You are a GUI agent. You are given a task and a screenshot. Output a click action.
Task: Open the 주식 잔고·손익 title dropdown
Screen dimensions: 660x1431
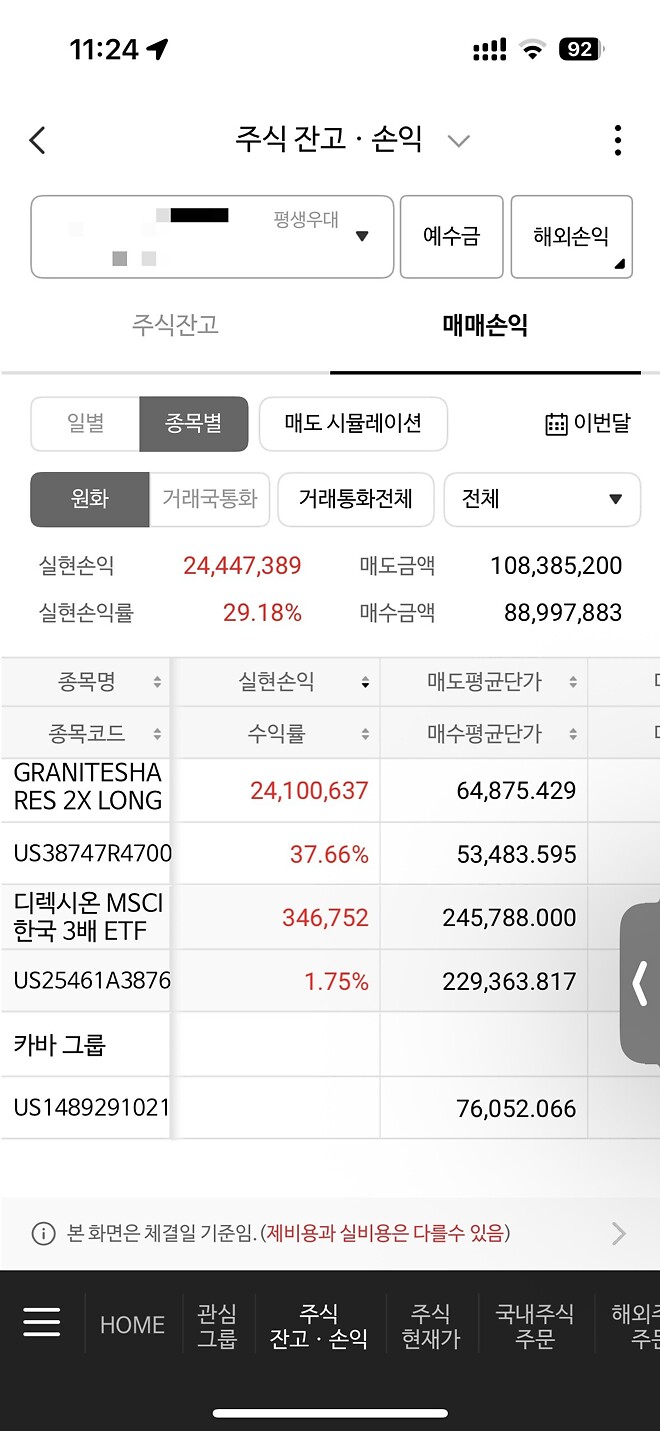pos(458,140)
